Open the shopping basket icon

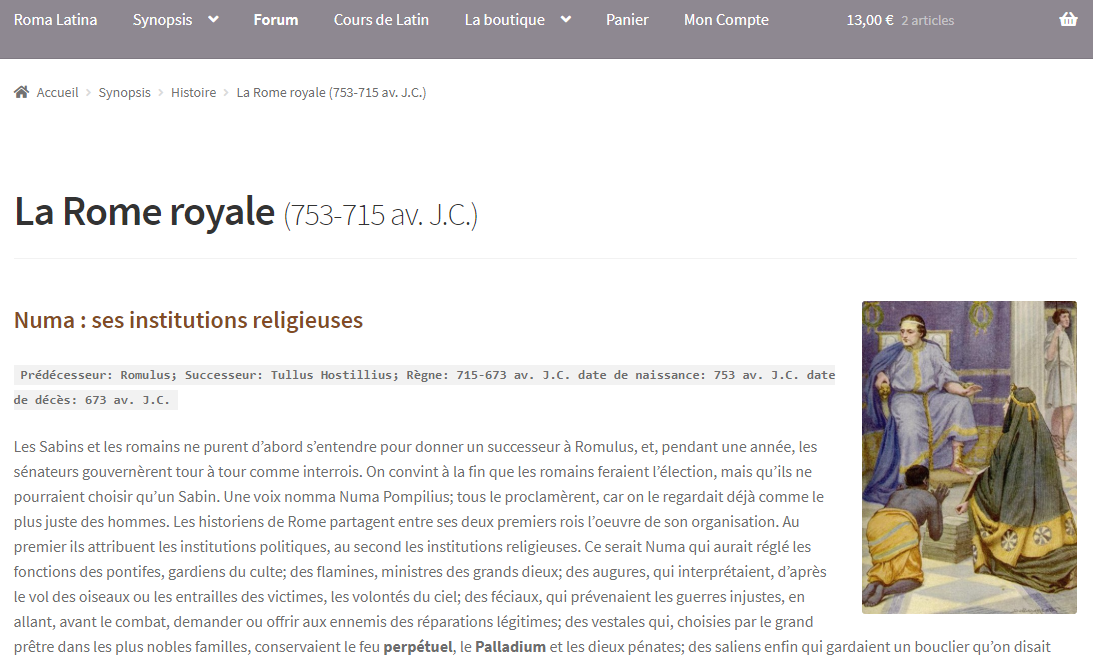click(x=1068, y=20)
